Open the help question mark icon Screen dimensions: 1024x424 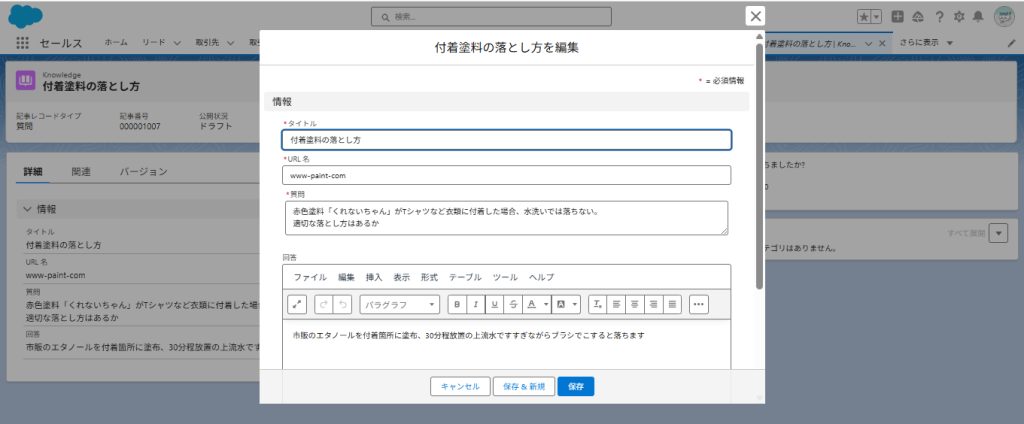tap(939, 18)
